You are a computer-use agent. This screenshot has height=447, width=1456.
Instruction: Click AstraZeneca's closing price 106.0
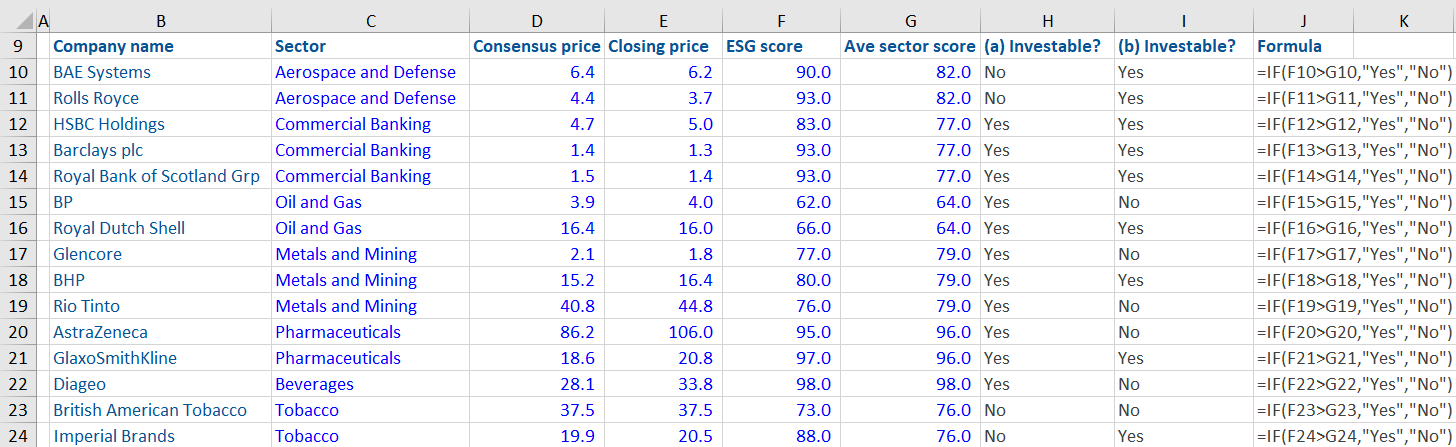point(690,332)
